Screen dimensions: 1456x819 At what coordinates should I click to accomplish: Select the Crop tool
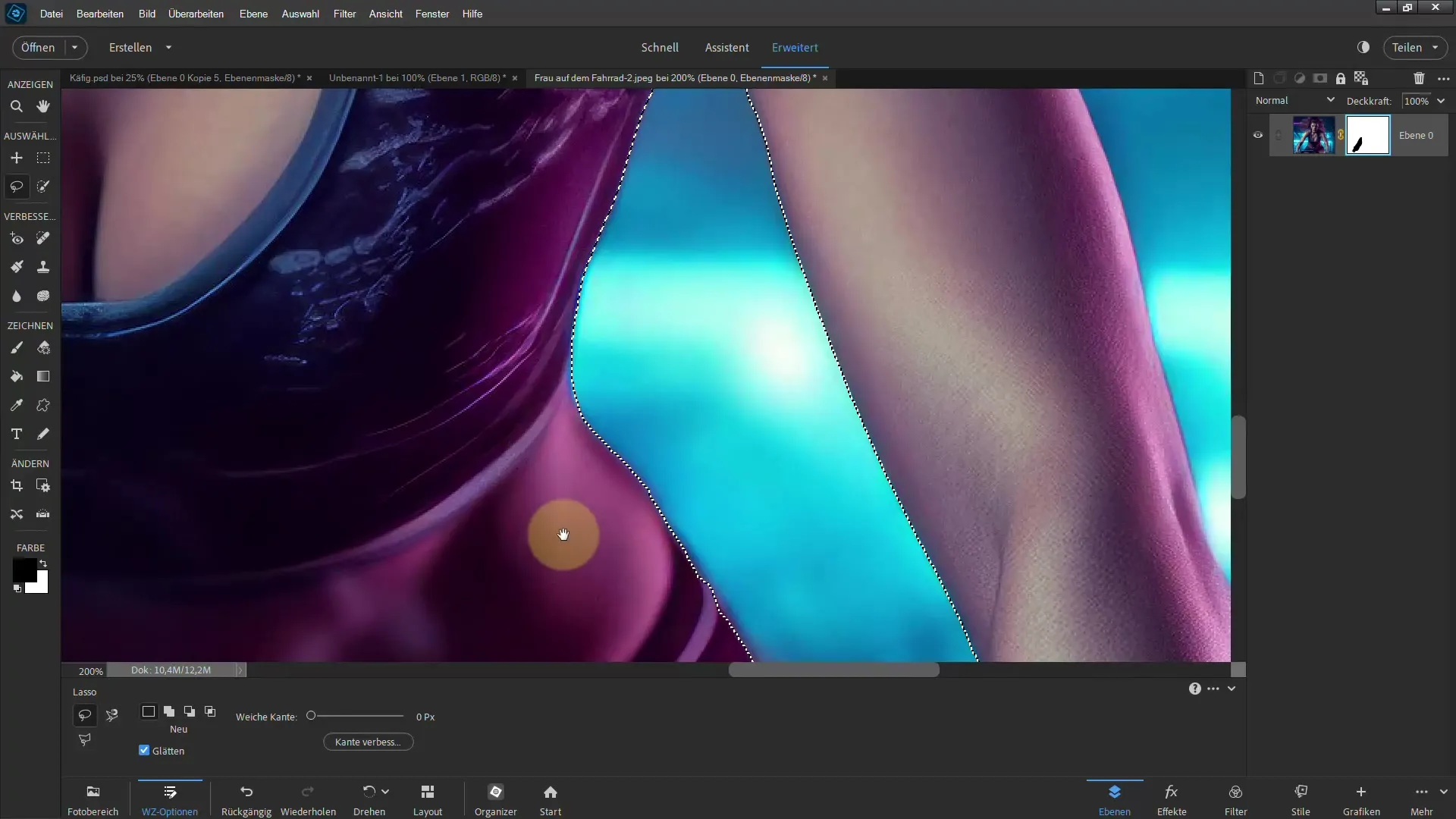[16, 485]
